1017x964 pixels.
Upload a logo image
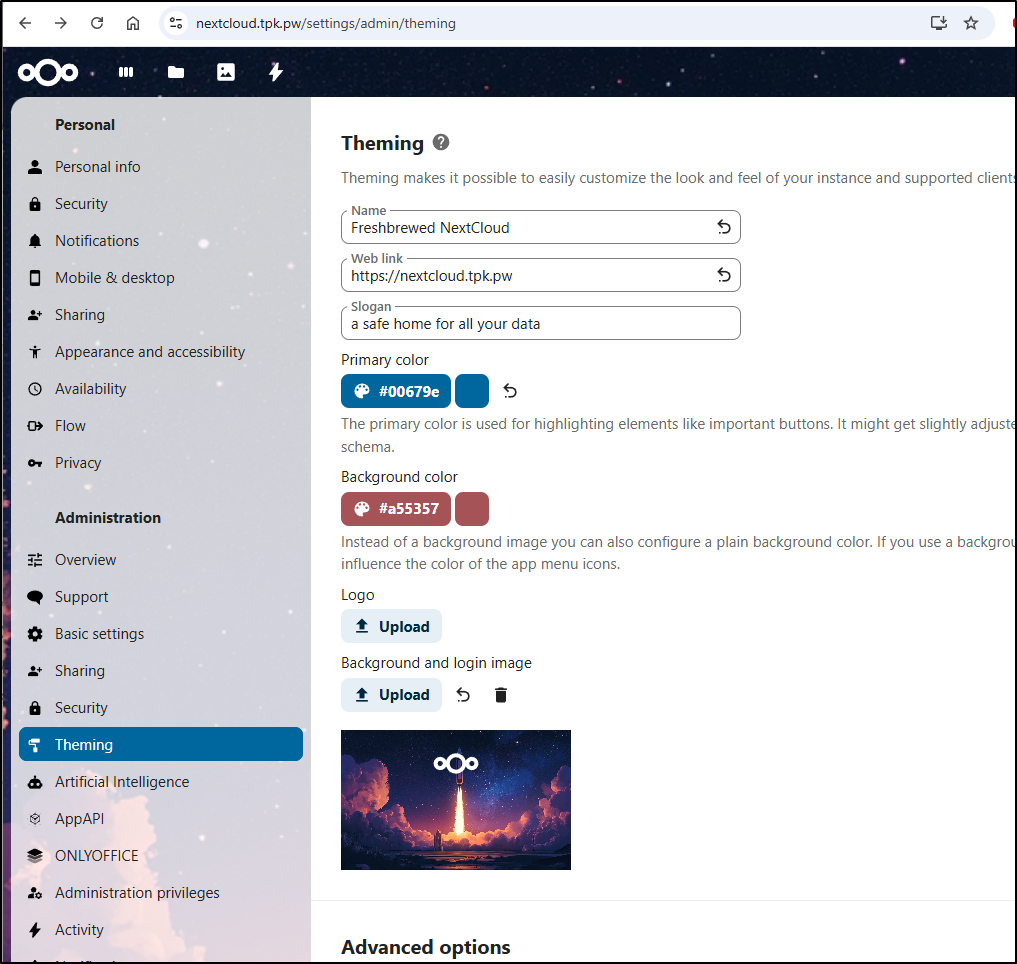[x=391, y=626]
